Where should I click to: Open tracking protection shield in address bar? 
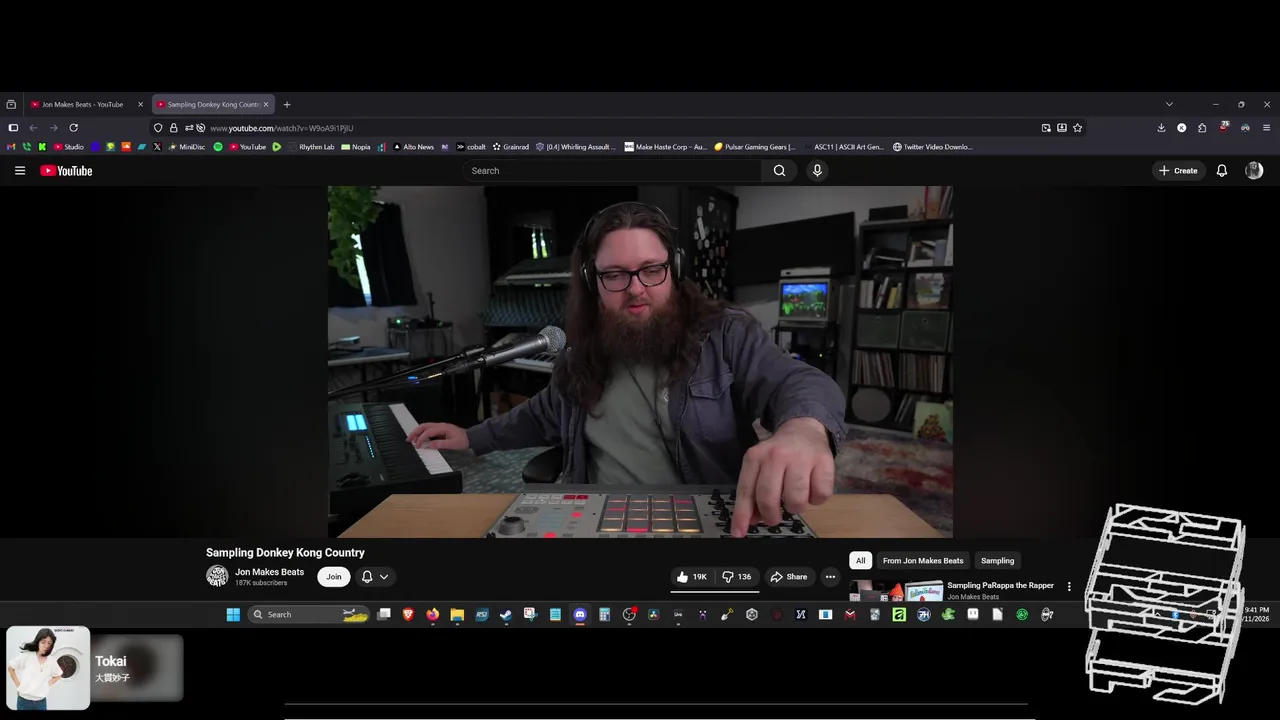pos(158,128)
